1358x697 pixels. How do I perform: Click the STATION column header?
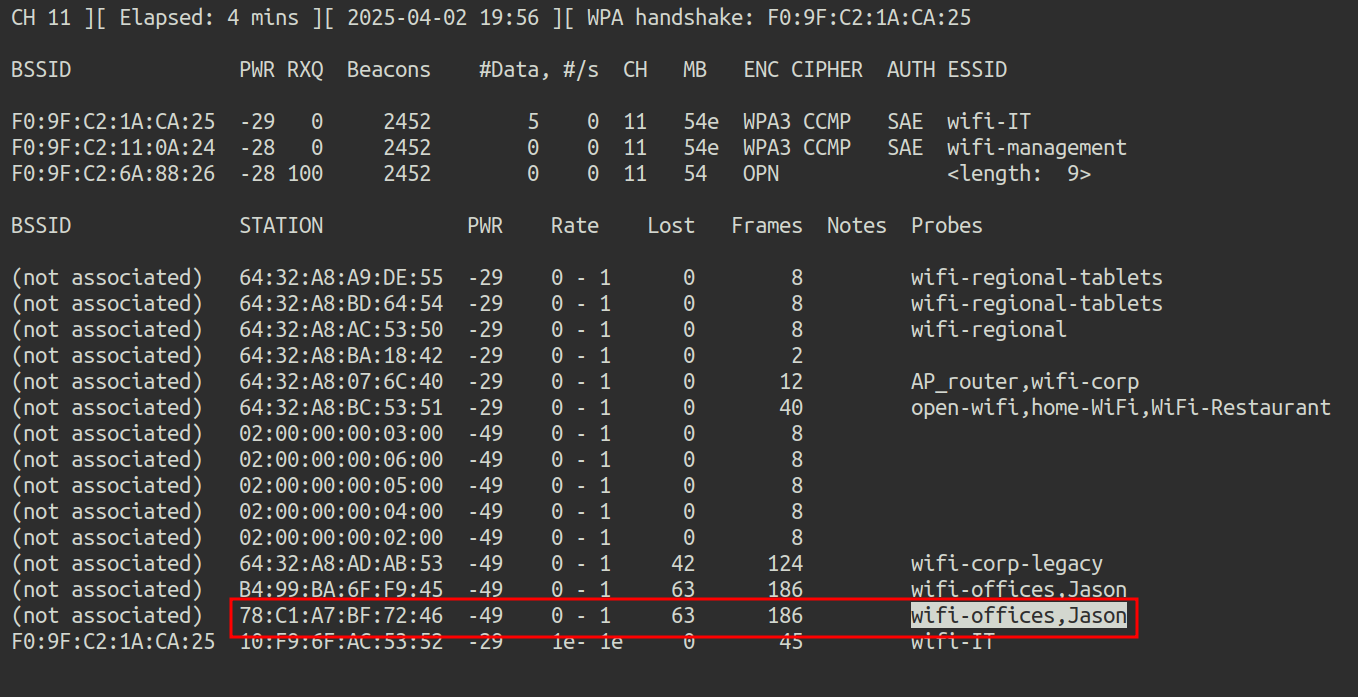coord(281,226)
